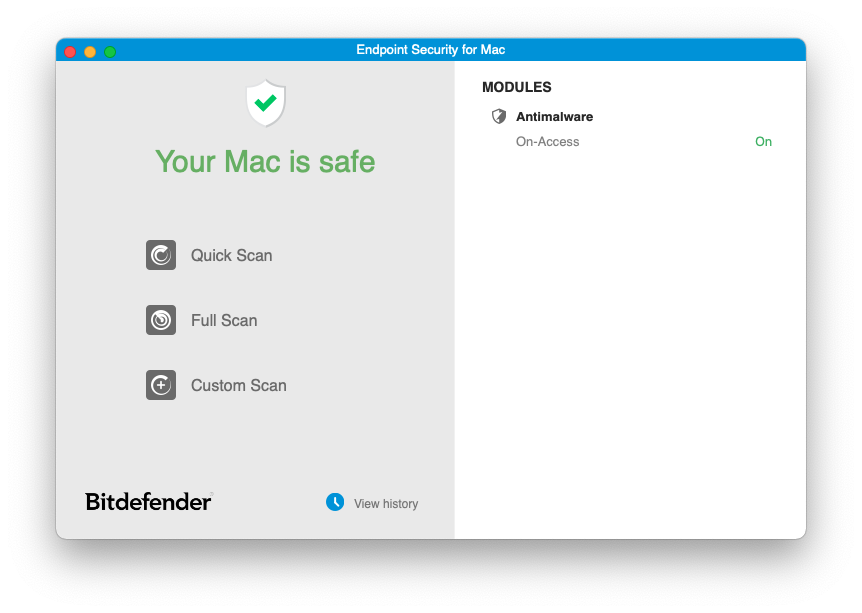The width and height of the screenshot is (862, 613).
Task: Open the View history link
Action: click(386, 504)
